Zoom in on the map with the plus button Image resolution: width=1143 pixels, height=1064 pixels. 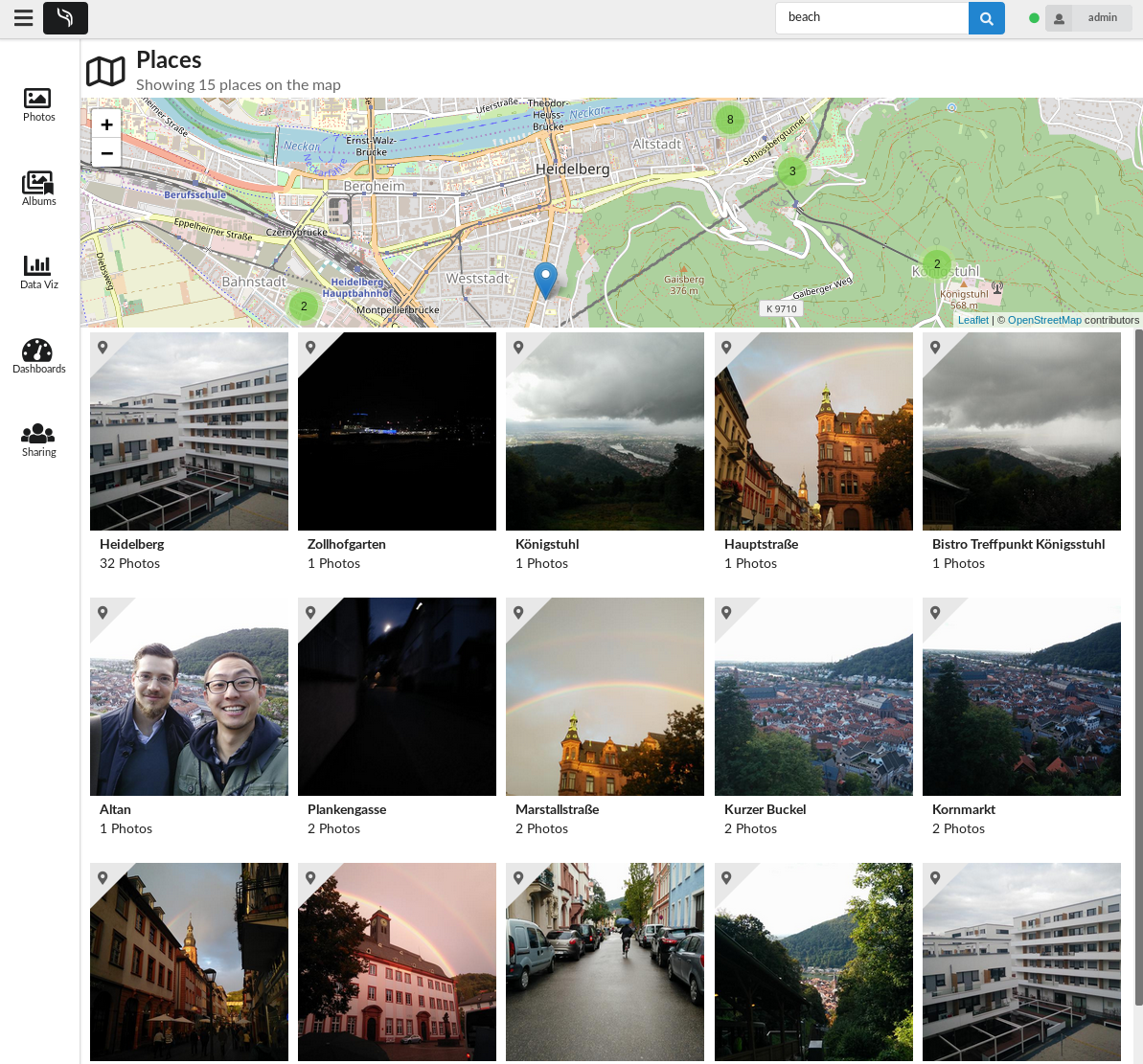[106, 125]
